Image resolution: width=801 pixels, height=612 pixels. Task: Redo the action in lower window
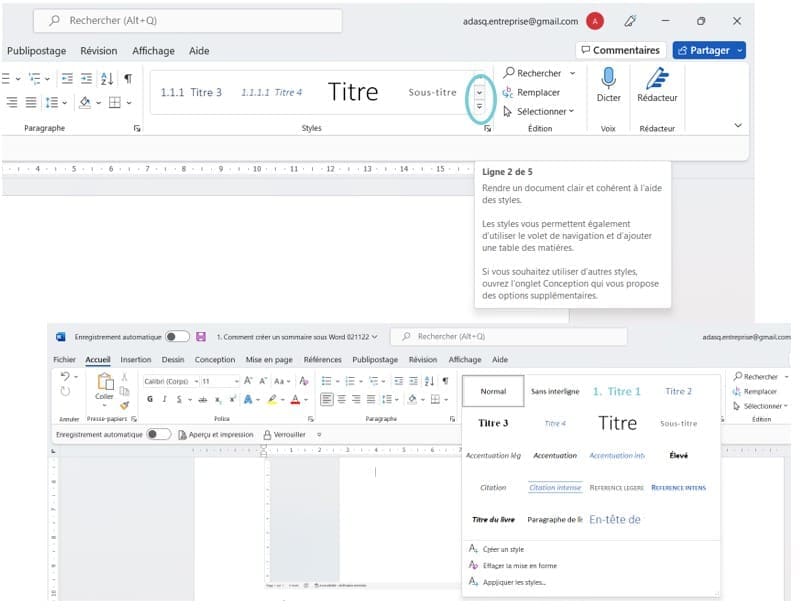pos(65,391)
